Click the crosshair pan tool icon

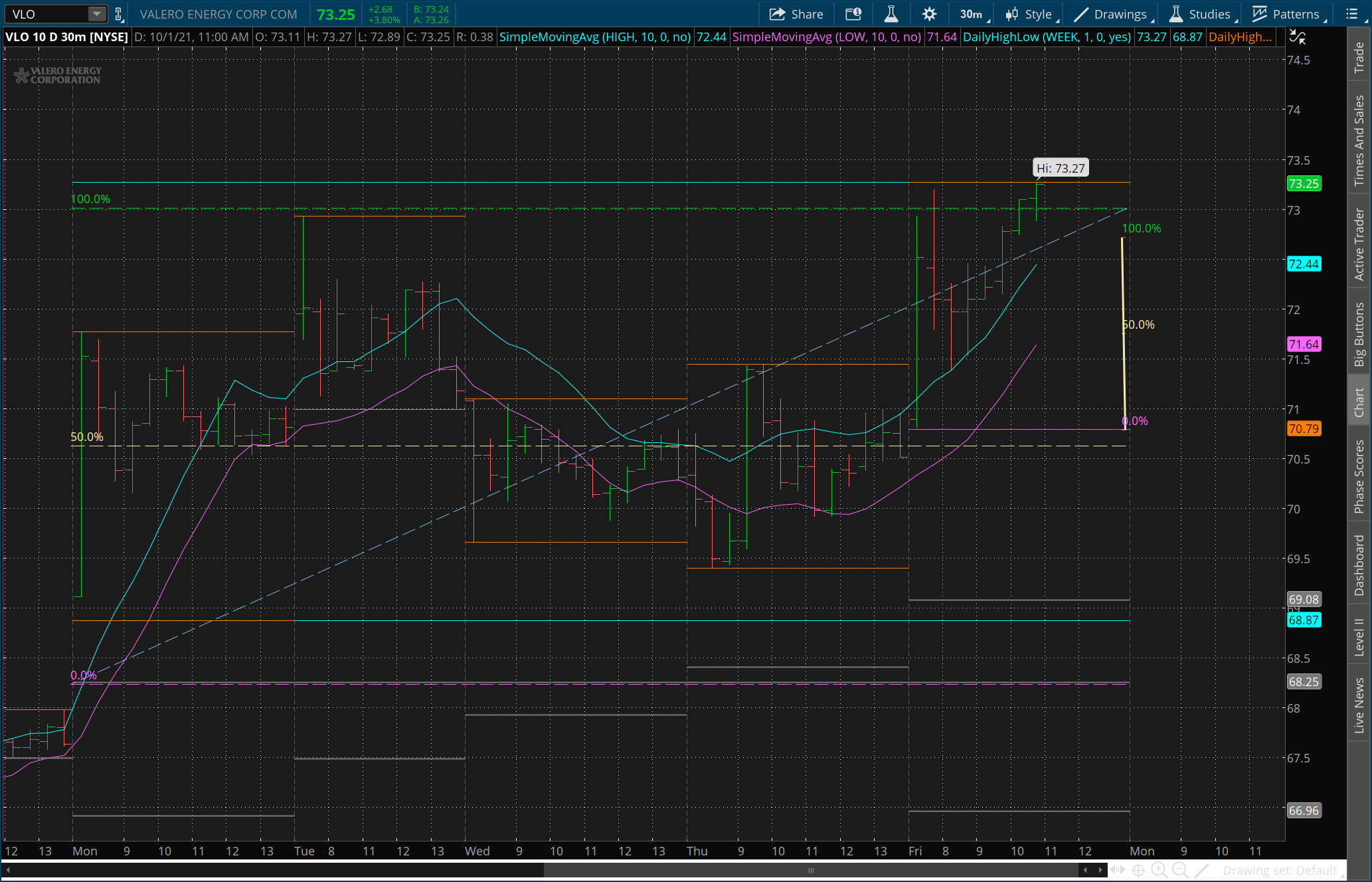click(x=1138, y=870)
